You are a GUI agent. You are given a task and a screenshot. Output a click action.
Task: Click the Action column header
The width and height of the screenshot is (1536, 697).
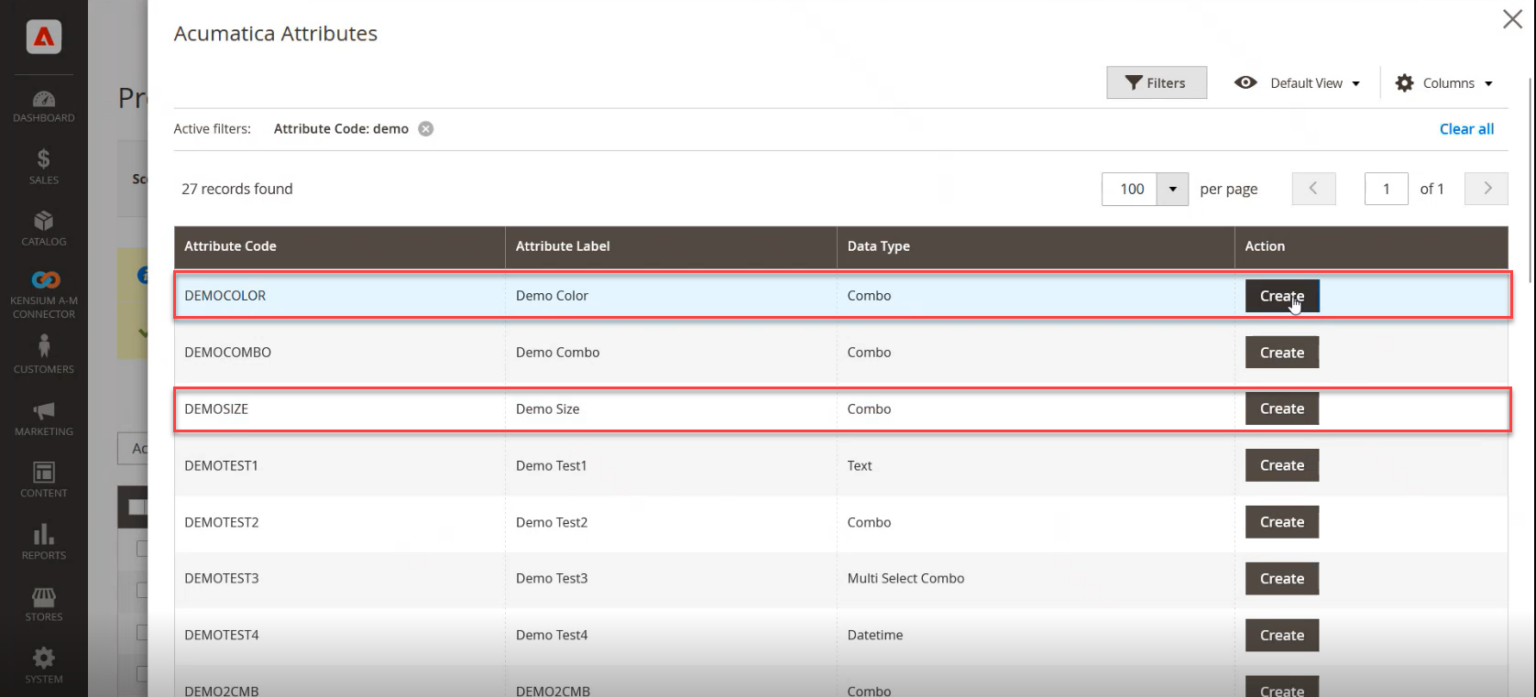point(1371,246)
